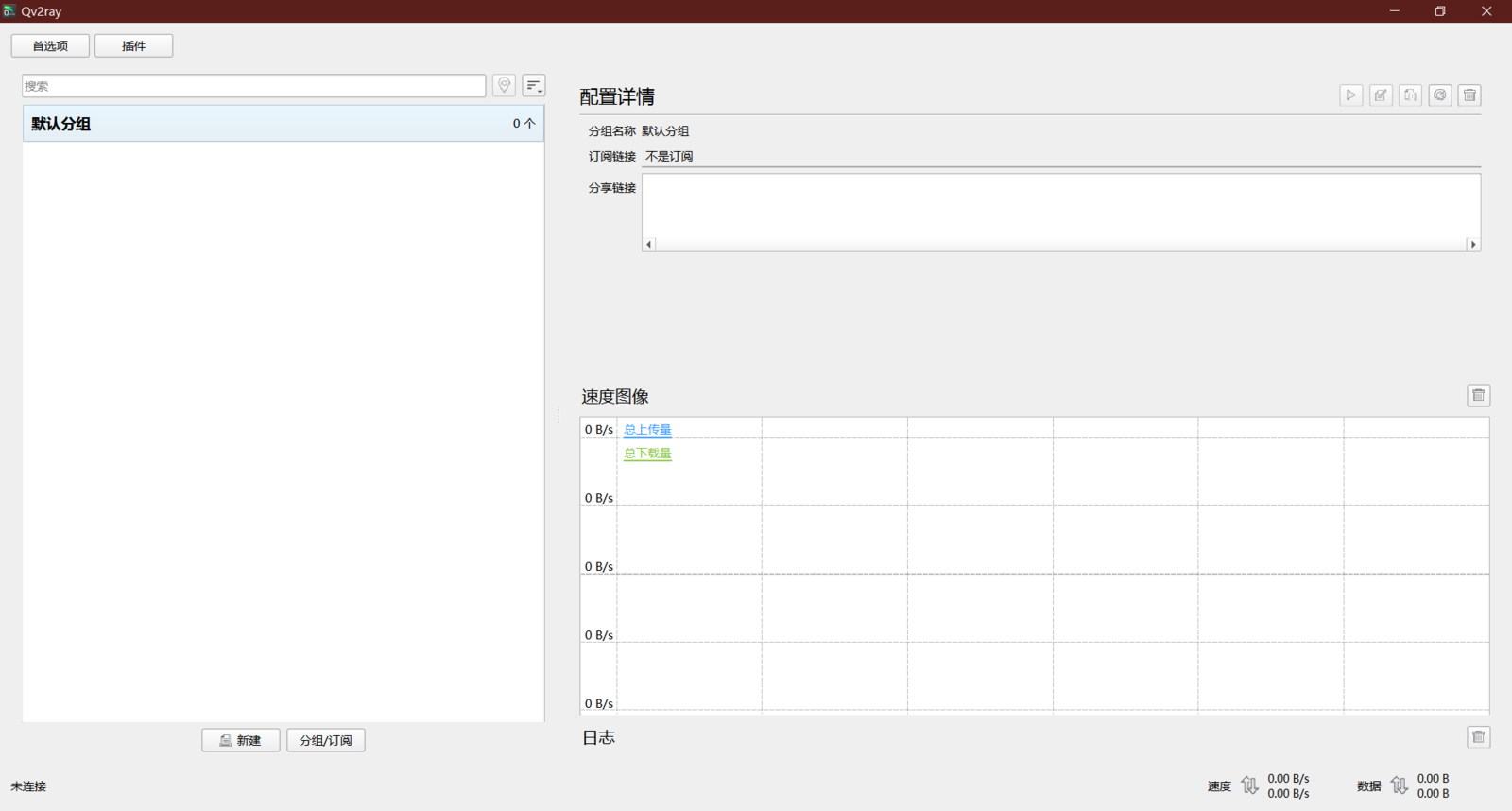Clear the speed graph with 速度图像 trash icon
Screen dimensions: 1512x811
tap(1479, 395)
